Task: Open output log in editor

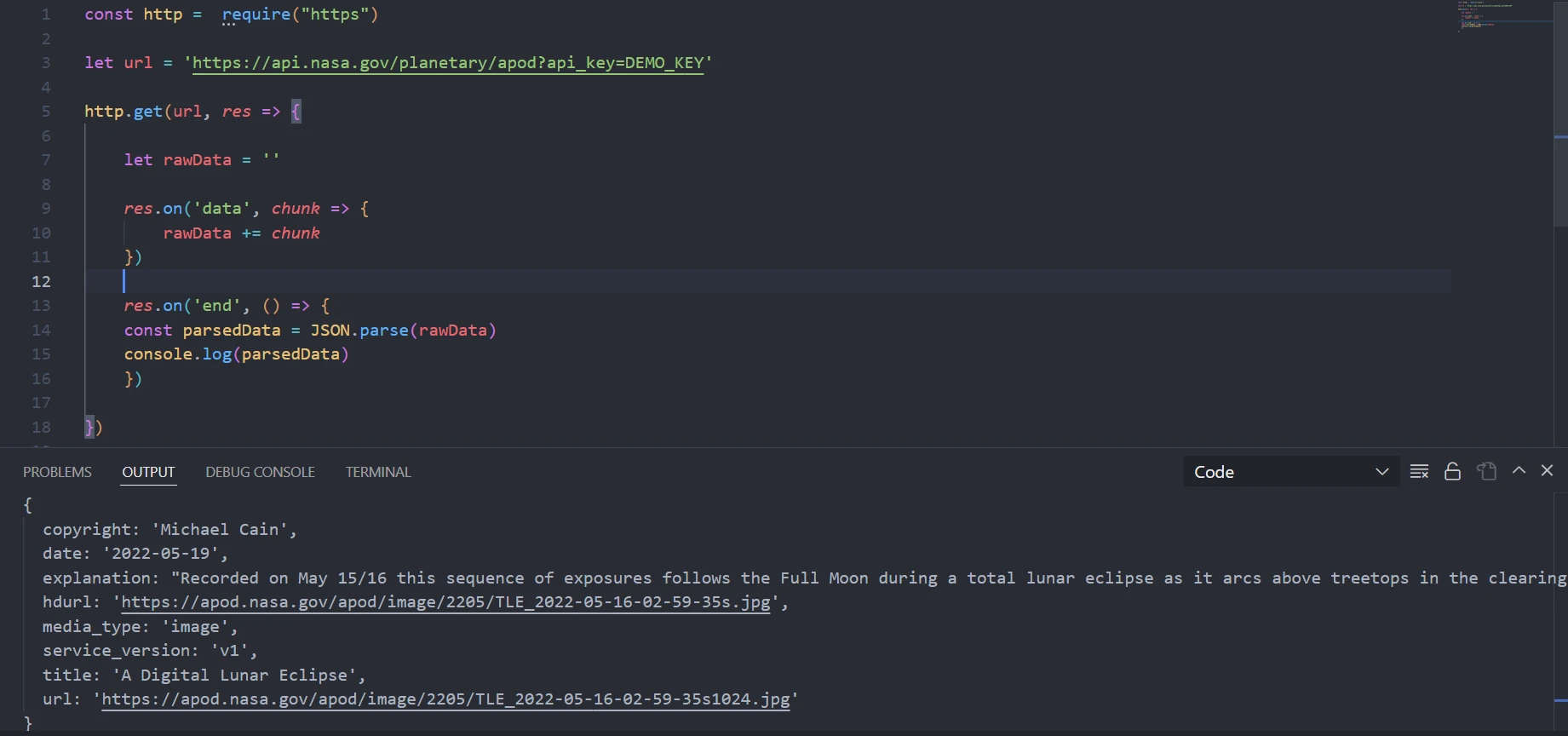Action: pos(1487,472)
